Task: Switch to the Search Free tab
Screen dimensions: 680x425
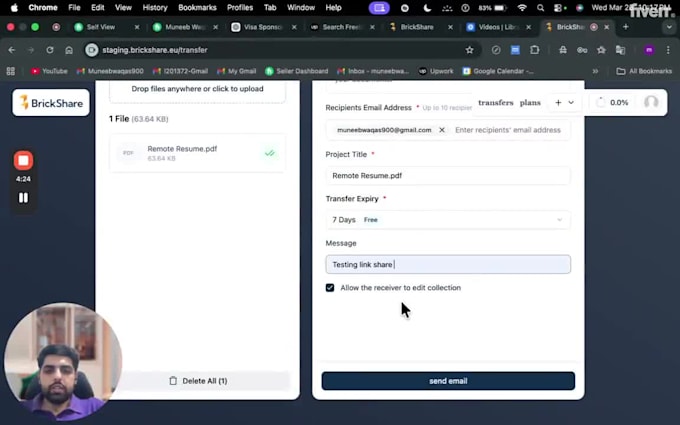Action: point(341,27)
